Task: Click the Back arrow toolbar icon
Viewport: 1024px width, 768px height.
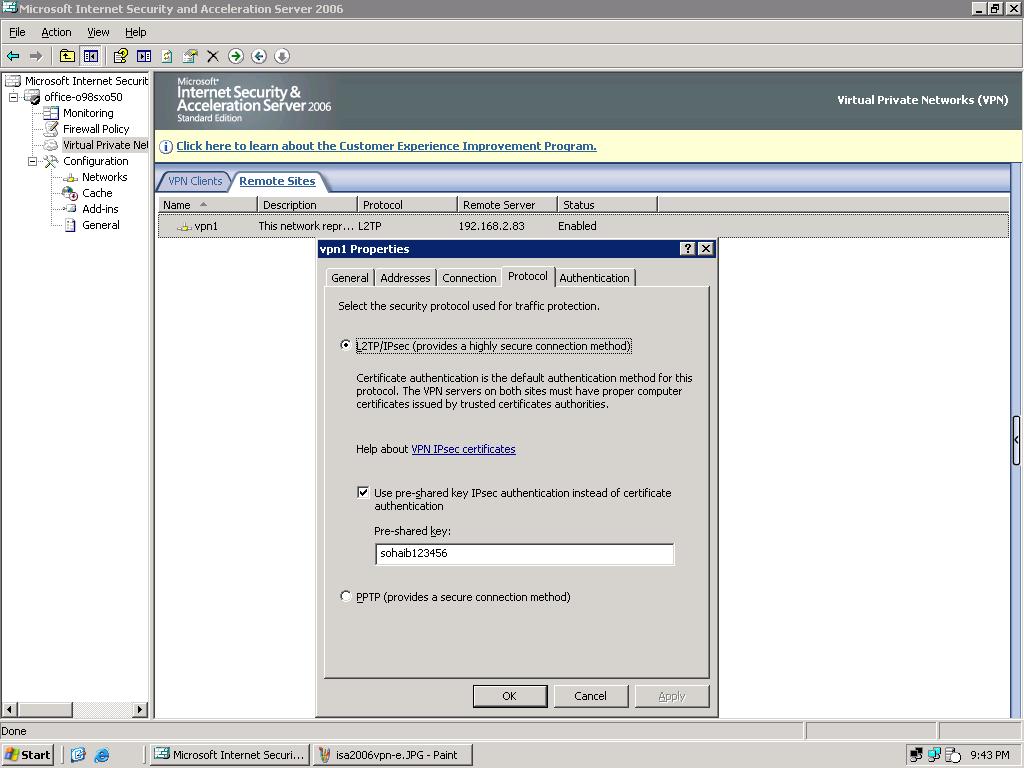Action: point(13,56)
